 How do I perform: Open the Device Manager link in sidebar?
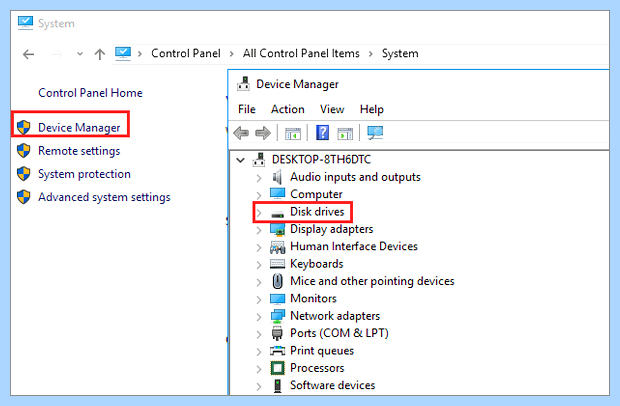79,128
